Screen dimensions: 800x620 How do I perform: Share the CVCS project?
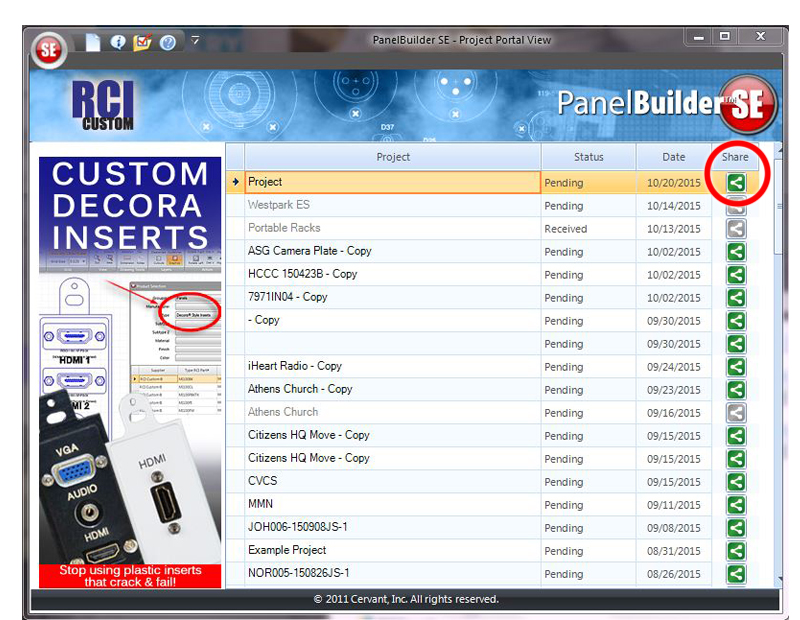(736, 482)
